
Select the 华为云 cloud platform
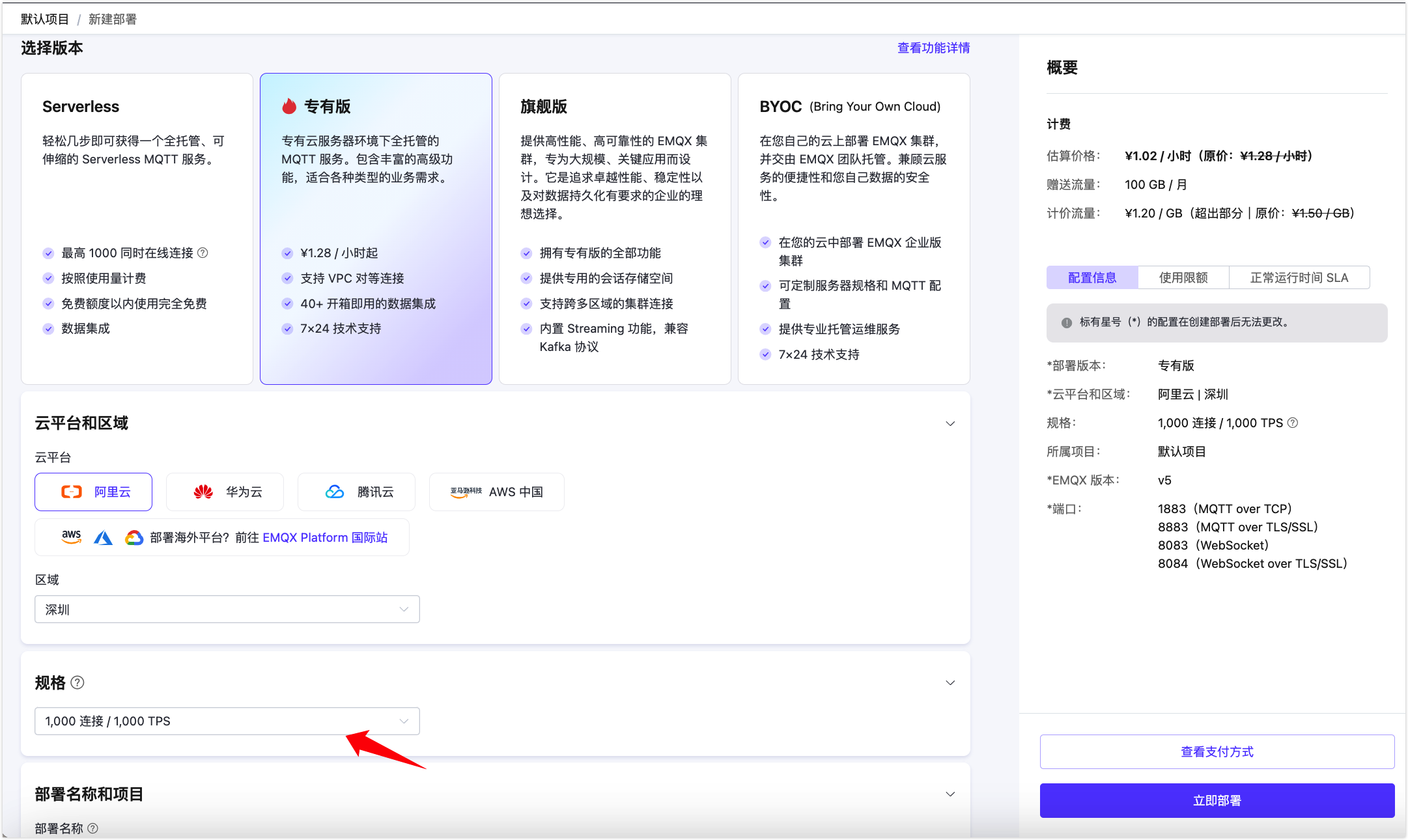point(225,492)
